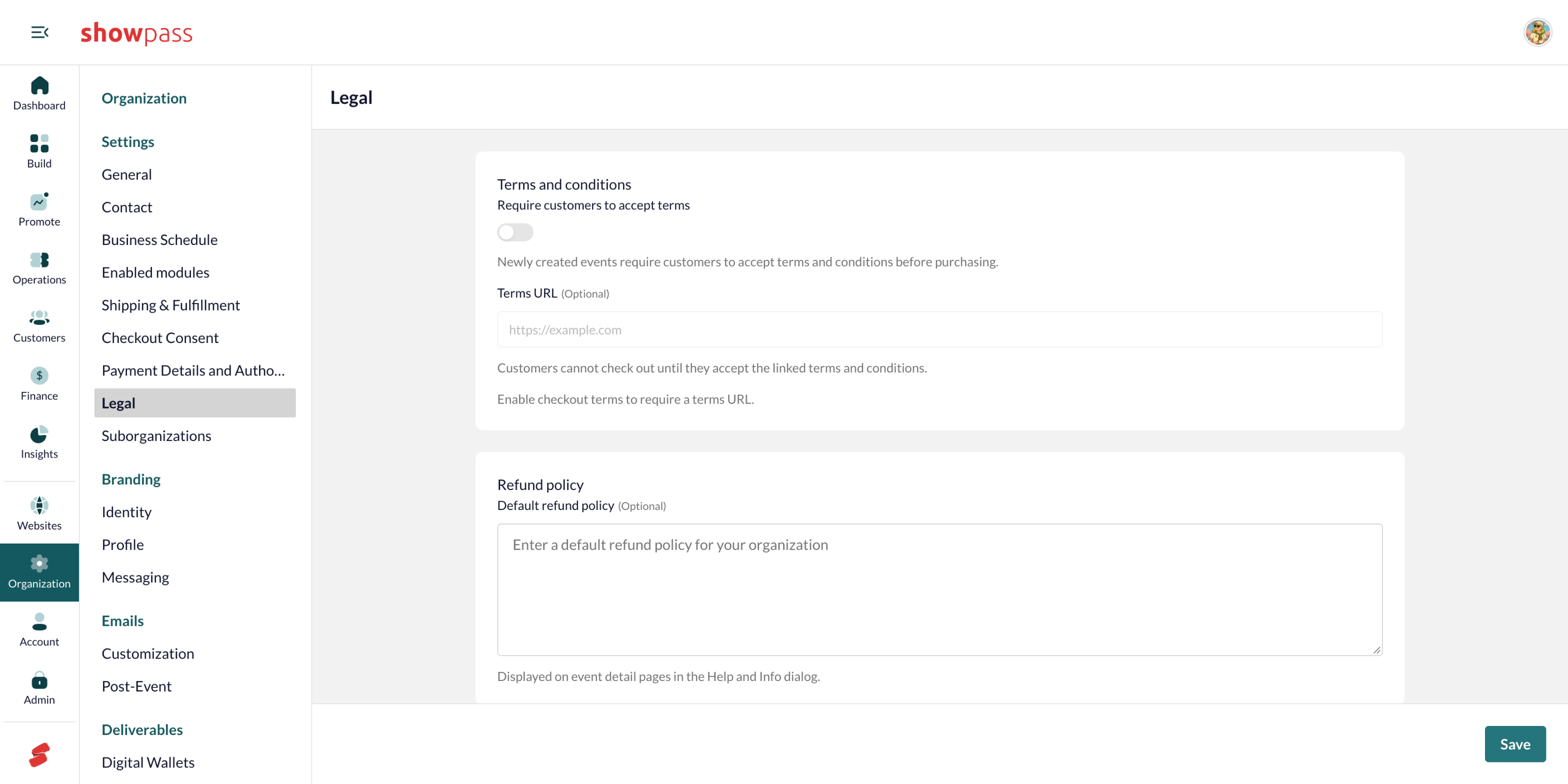Screen dimensions: 1568x784
Task: Open the Admin lock icon
Action: pyautogui.click(x=39, y=680)
